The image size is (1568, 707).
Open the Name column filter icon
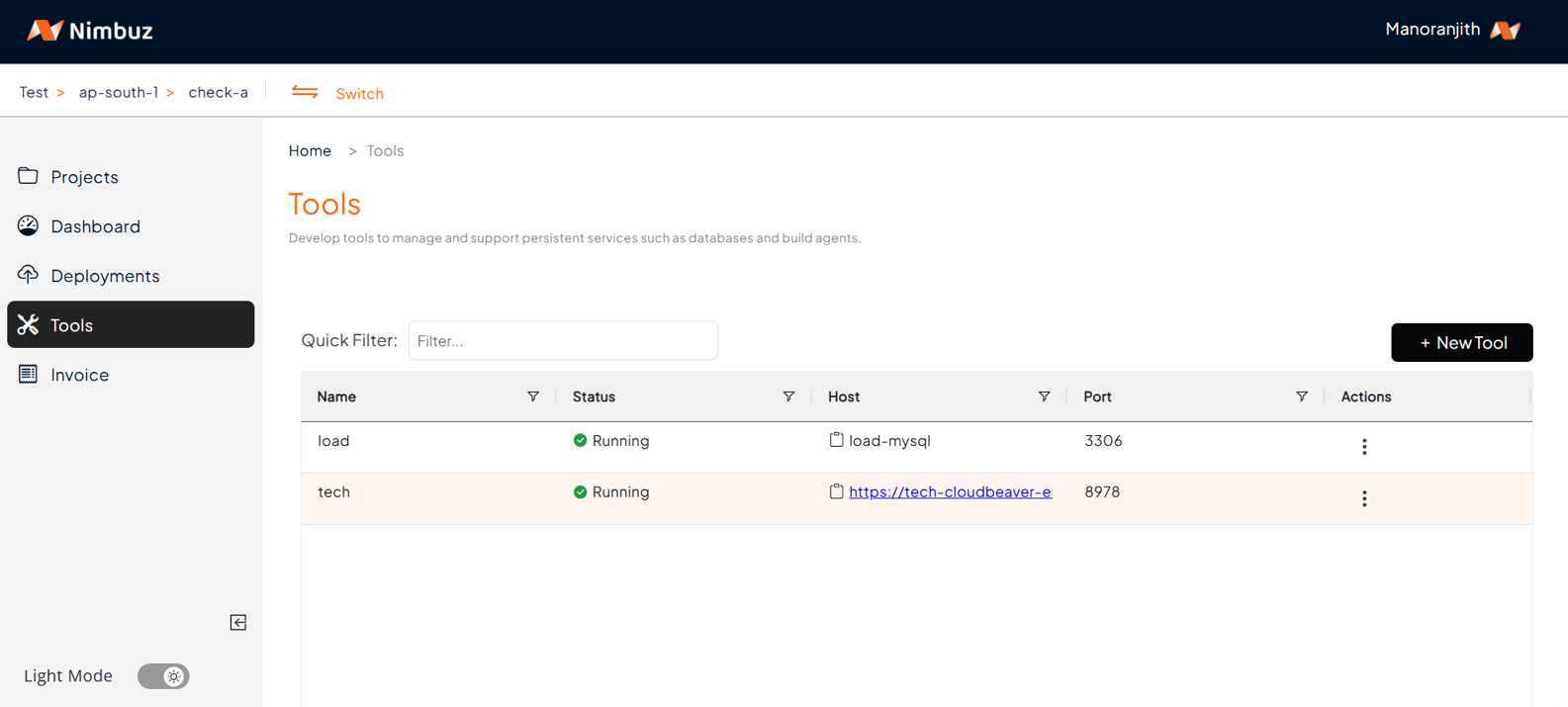(x=533, y=397)
